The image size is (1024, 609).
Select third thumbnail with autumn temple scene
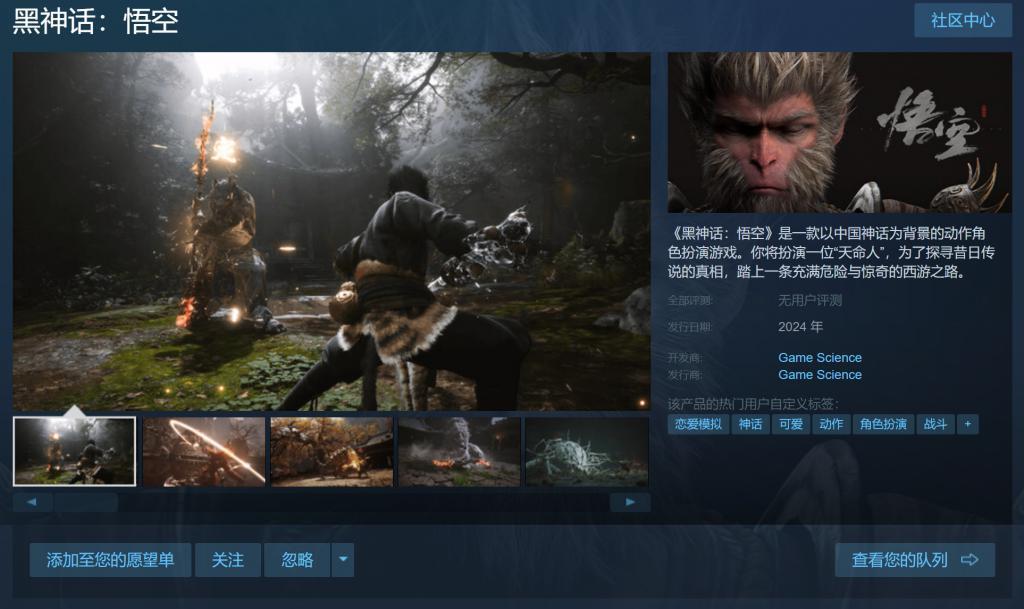[332, 452]
